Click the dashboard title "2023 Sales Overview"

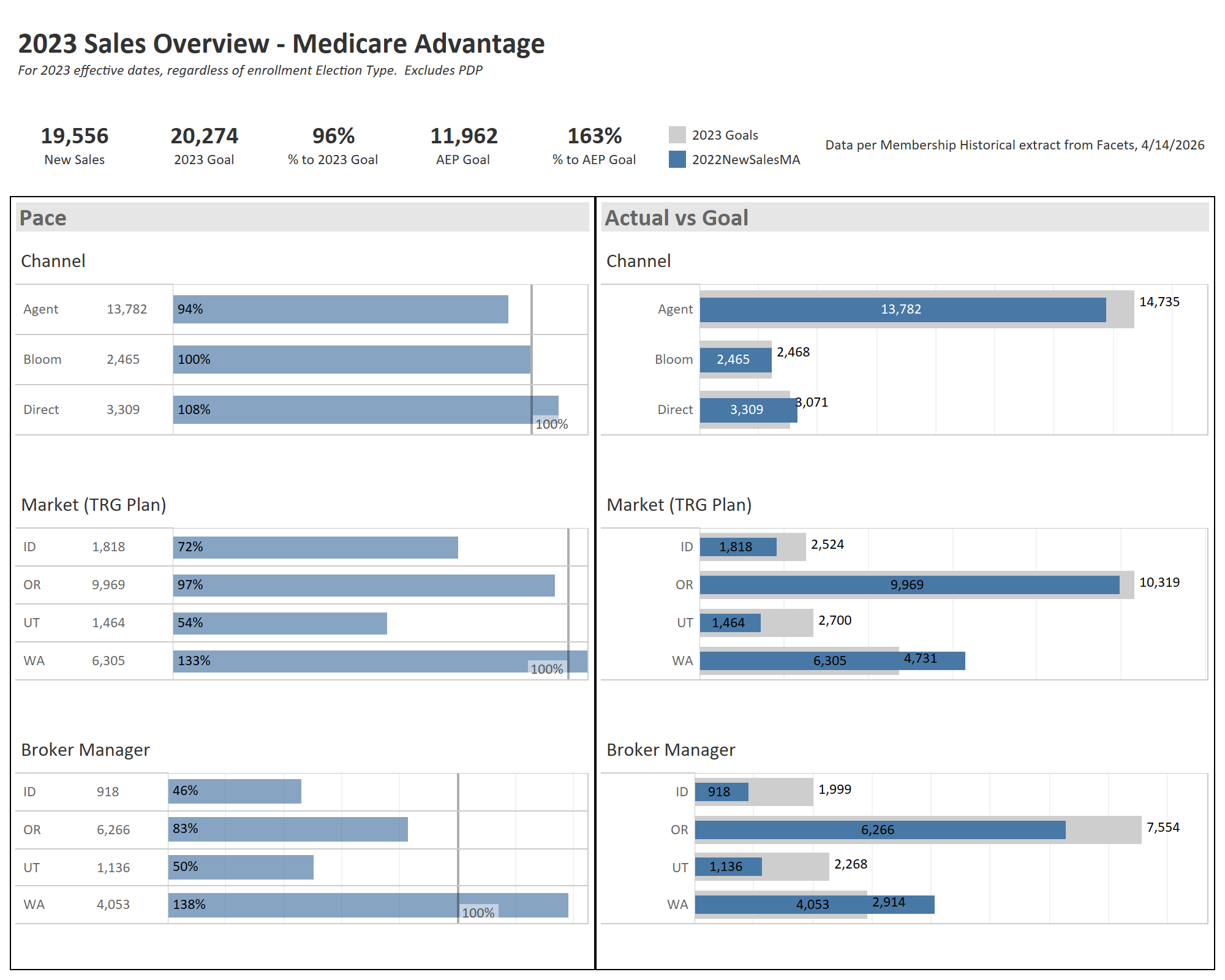click(282, 43)
